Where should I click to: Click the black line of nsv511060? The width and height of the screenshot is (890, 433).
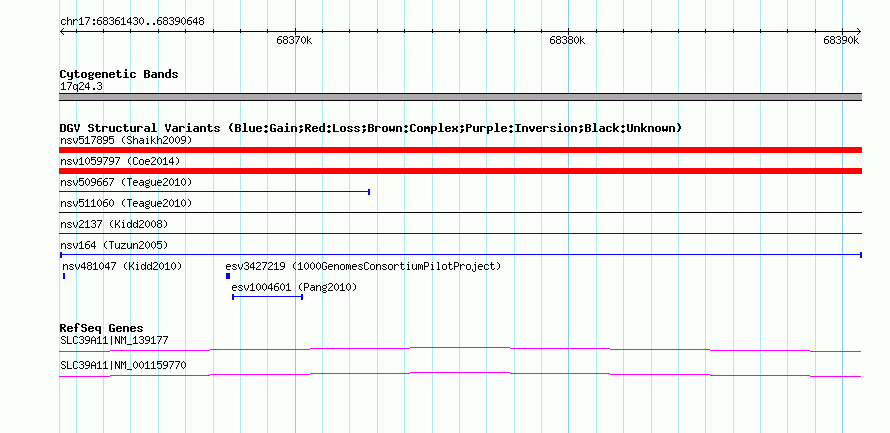460,212
